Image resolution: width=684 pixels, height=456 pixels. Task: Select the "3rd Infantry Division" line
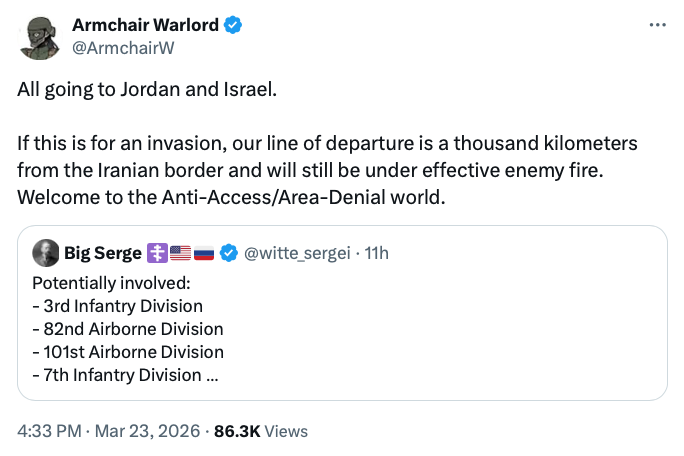point(118,305)
